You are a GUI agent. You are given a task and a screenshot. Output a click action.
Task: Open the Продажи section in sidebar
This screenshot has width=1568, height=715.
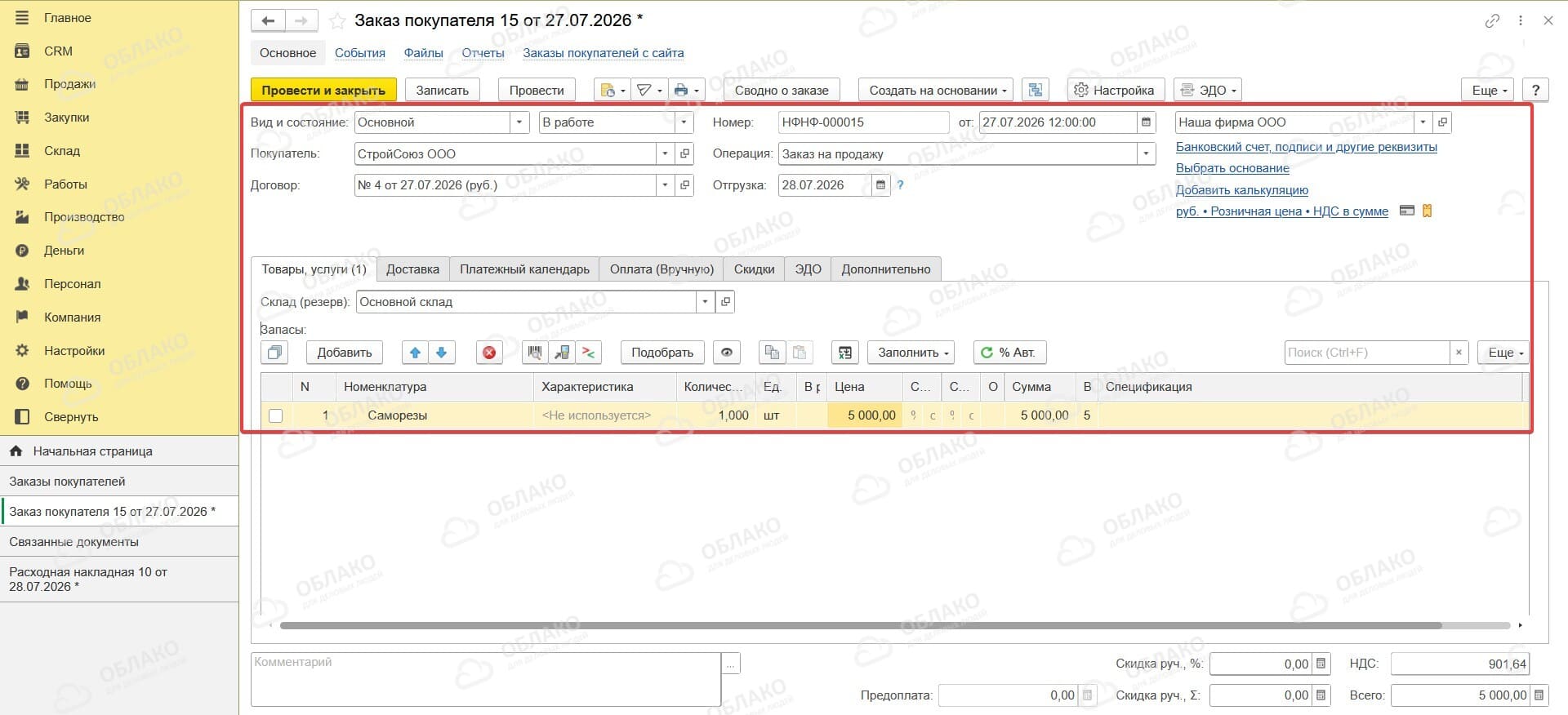(69, 84)
